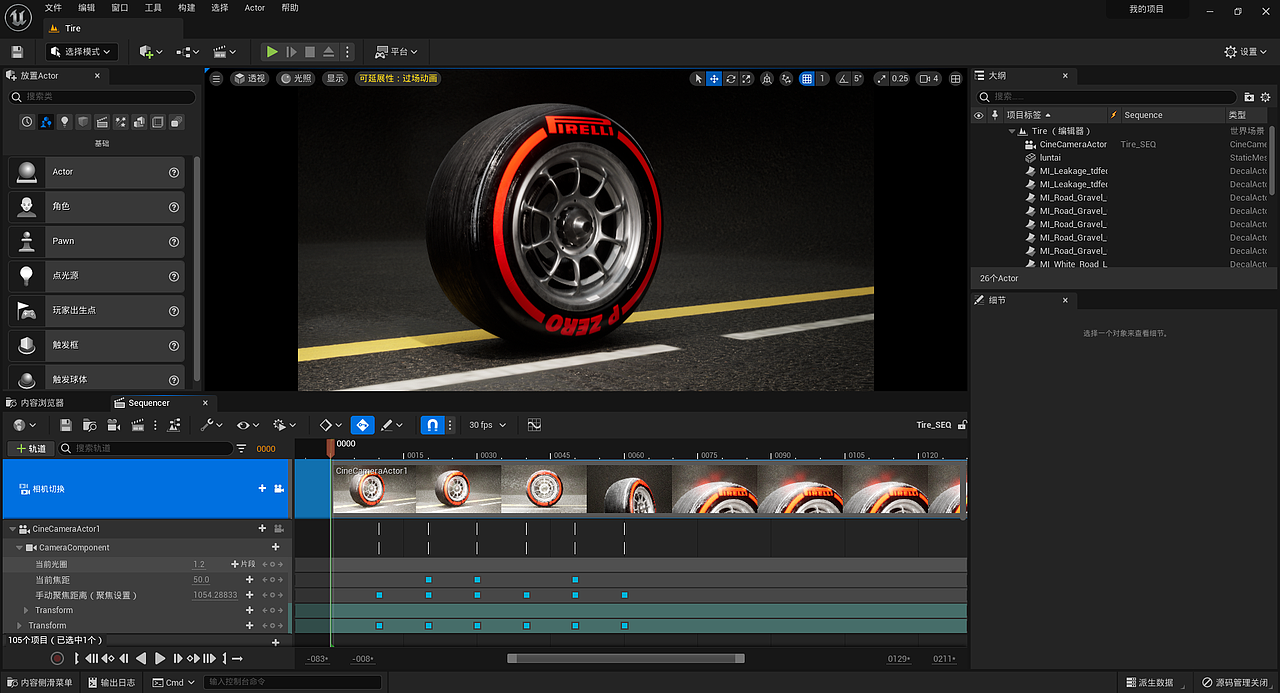
Task: Collapse the CameraComponent track
Action: (x=19, y=548)
